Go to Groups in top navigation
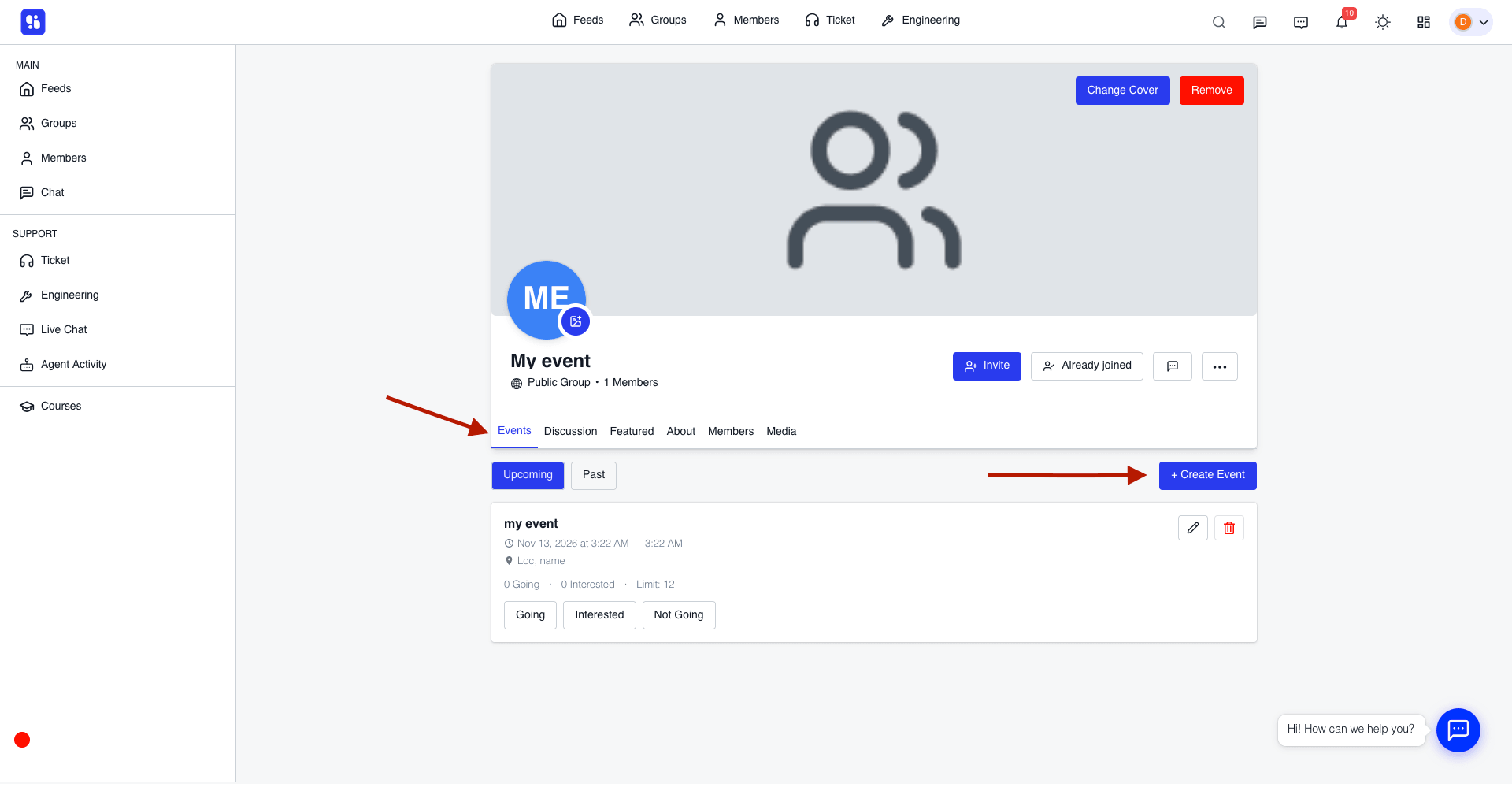 click(x=658, y=20)
